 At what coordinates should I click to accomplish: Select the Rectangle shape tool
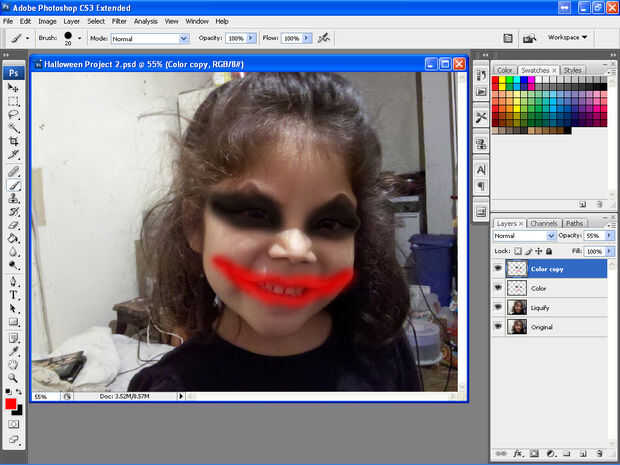coord(13,322)
